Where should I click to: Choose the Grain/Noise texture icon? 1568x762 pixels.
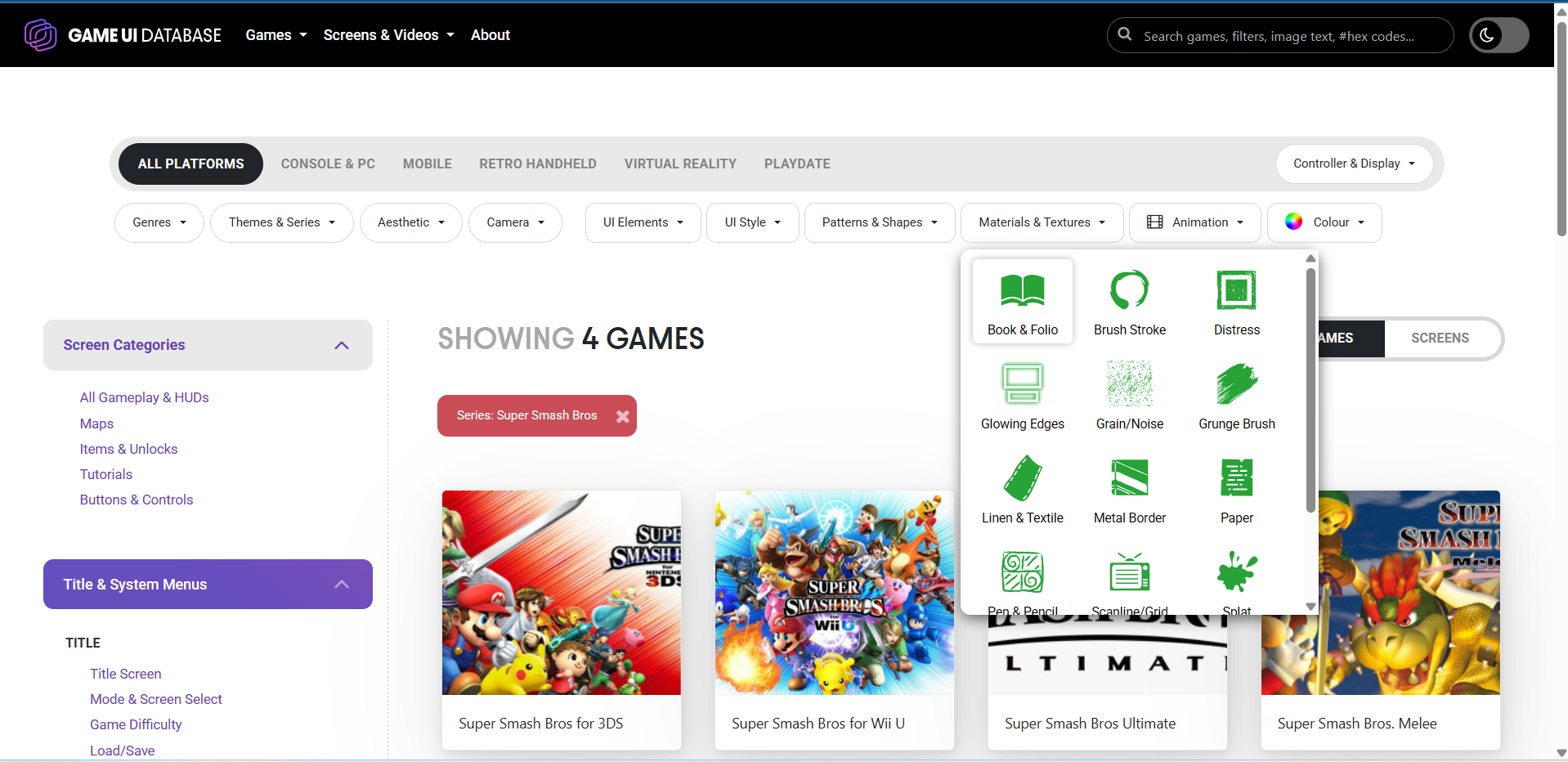[1129, 384]
